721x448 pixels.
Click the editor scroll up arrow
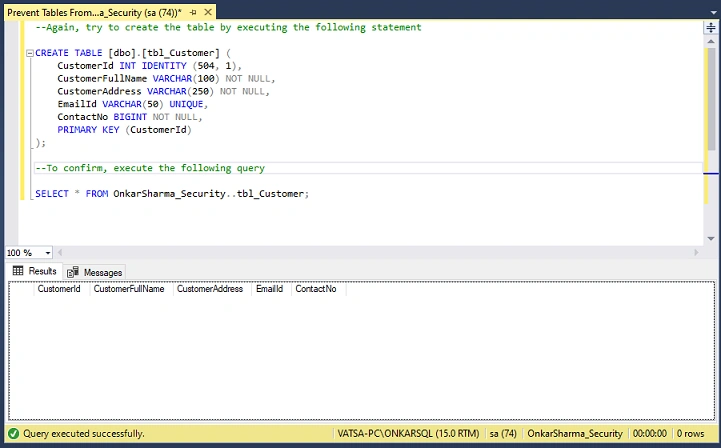click(x=711, y=42)
